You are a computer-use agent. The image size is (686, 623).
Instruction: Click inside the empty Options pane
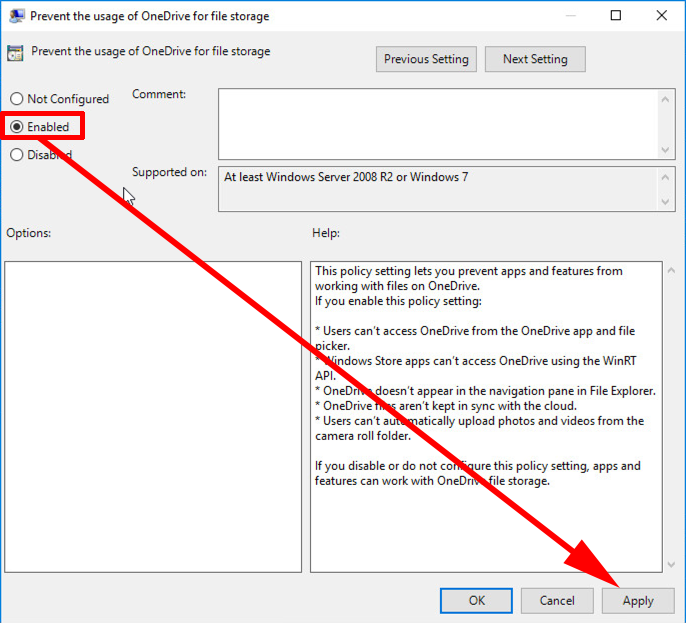pos(153,416)
